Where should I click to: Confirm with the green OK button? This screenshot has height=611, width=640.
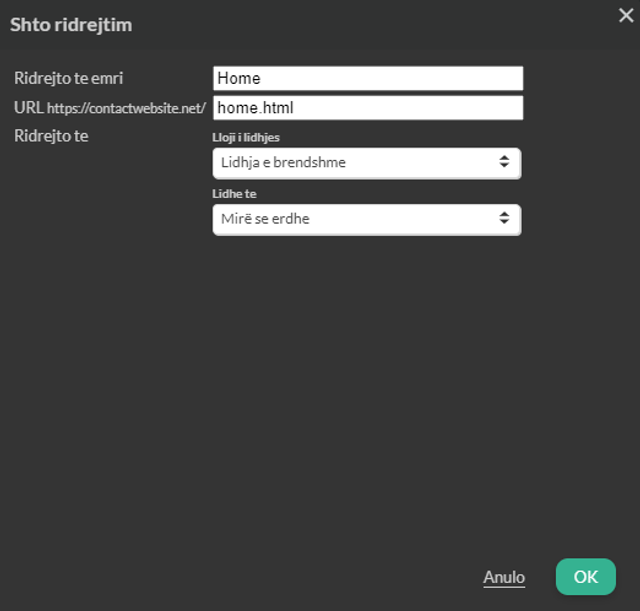point(585,577)
